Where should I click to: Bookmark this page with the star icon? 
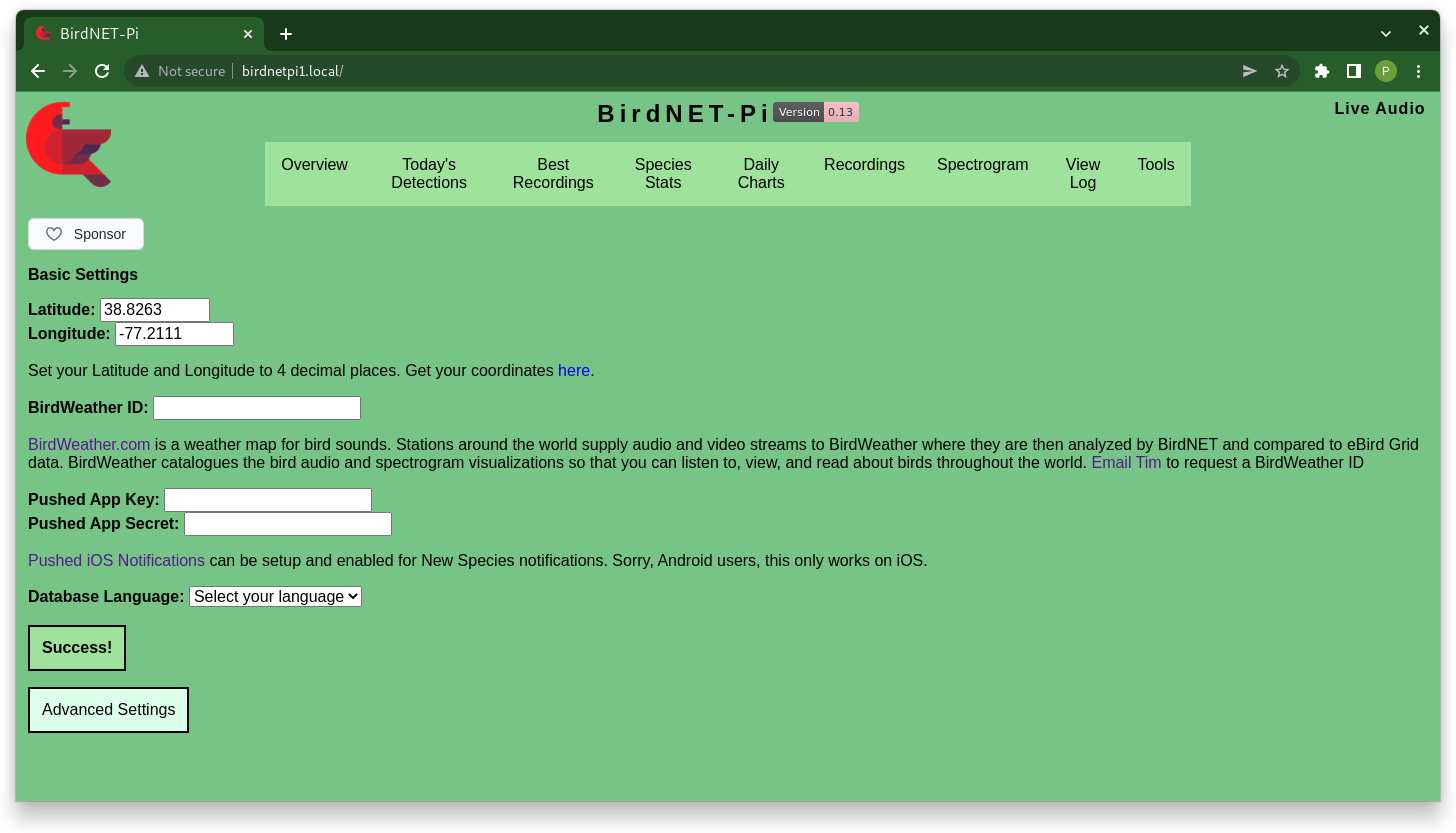[x=1281, y=71]
